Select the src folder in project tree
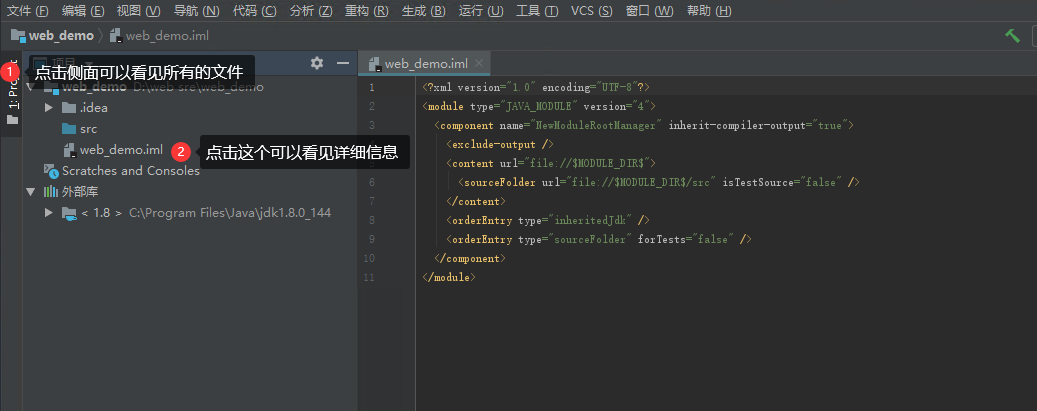The height and width of the screenshot is (411, 1037). (x=88, y=128)
